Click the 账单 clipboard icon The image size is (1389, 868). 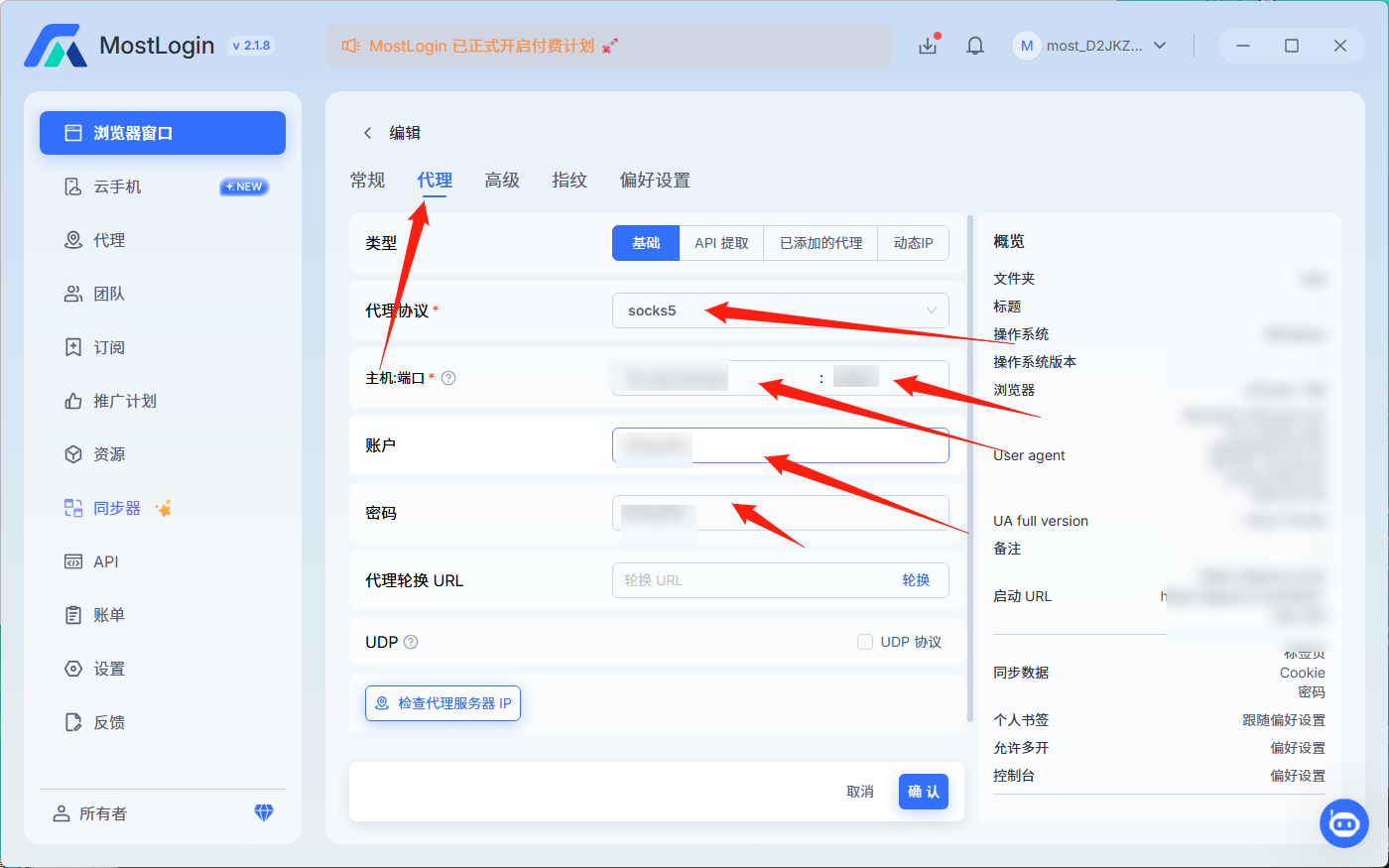tap(73, 615)
